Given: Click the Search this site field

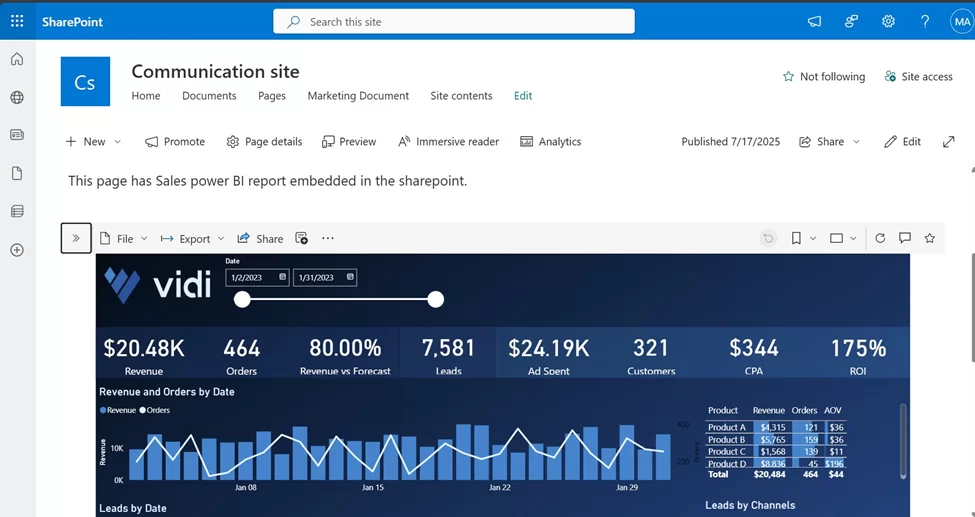Looking at the screenshot, I should (453, 21).
